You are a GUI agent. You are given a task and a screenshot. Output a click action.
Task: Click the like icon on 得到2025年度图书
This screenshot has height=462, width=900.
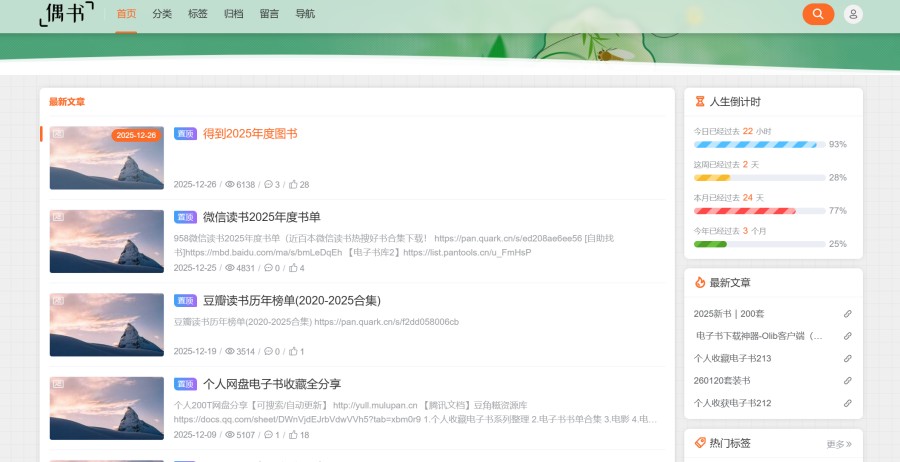click(x=293, y=185)
